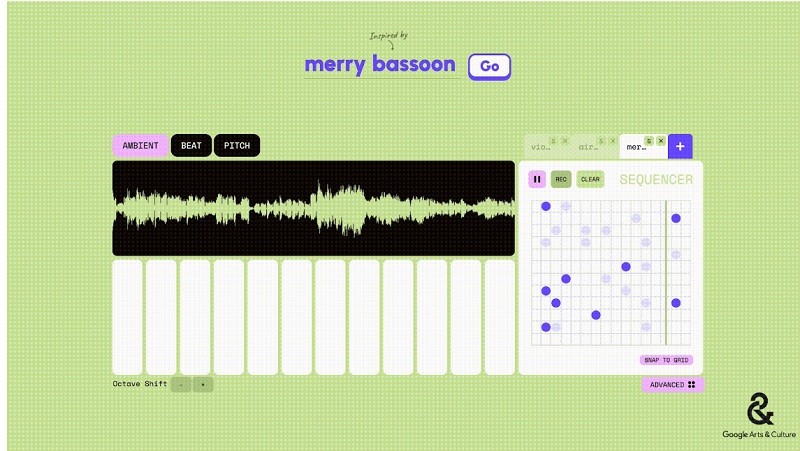The height and width of the screenshot is (451, 800).
Task: Close the 'vio..' tab with its X icon
Action: [565, 141]
